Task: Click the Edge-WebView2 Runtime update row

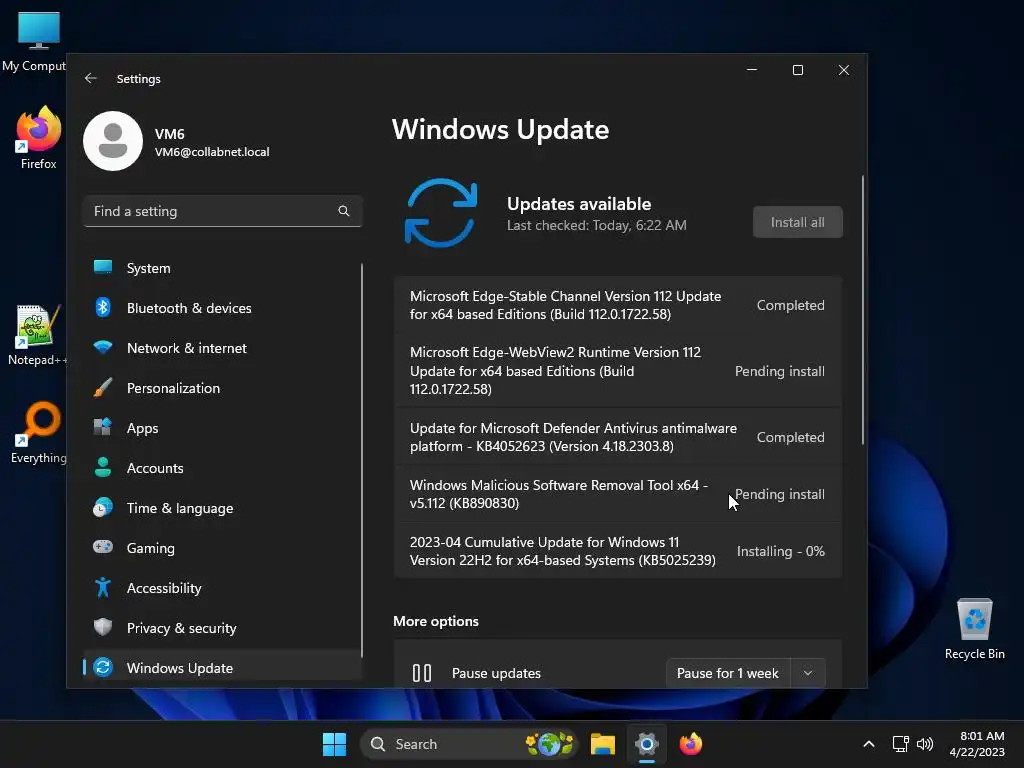Action: tap(617, 370)
